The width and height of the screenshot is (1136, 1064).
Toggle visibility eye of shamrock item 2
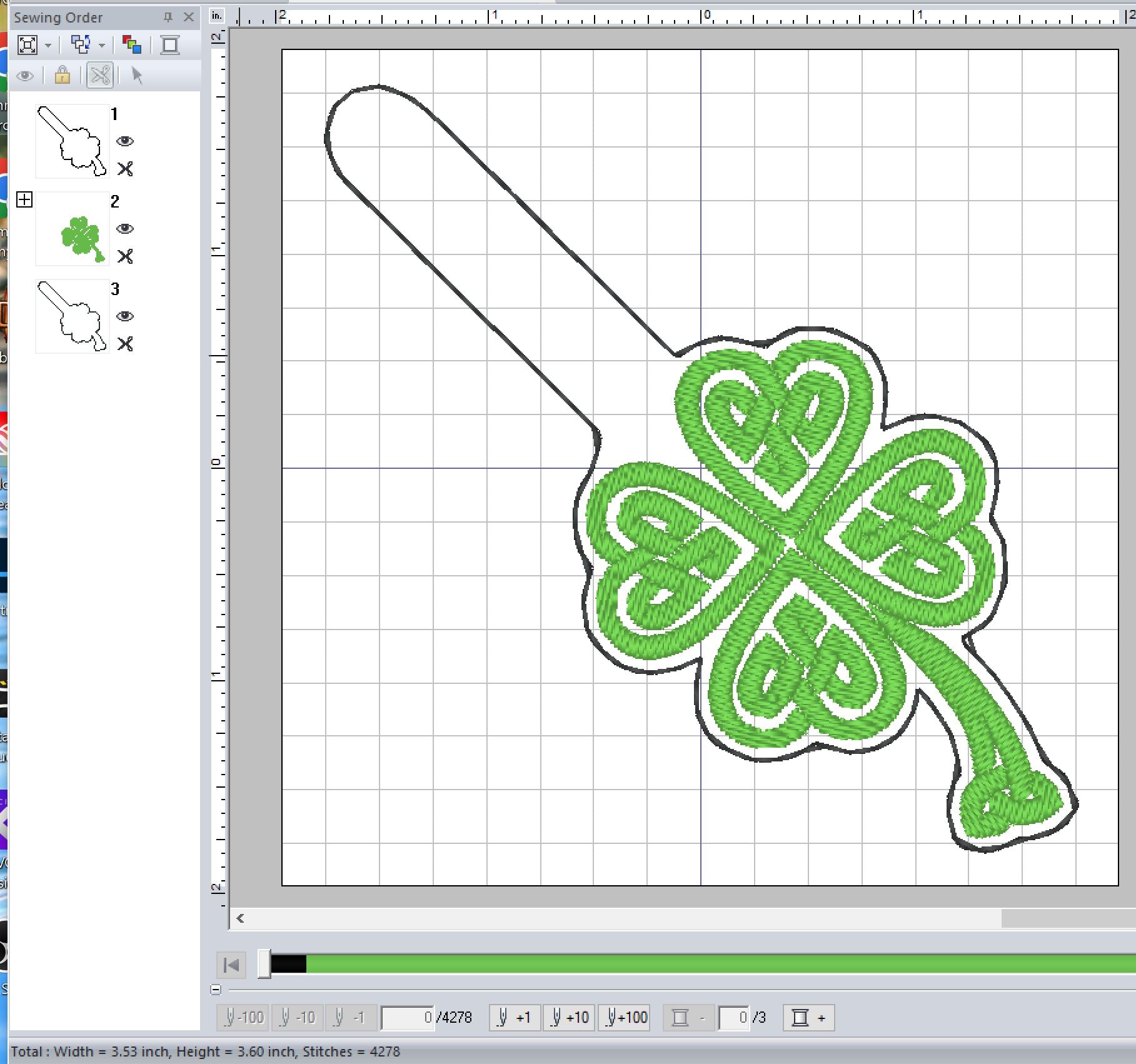[x=125, y=229]
